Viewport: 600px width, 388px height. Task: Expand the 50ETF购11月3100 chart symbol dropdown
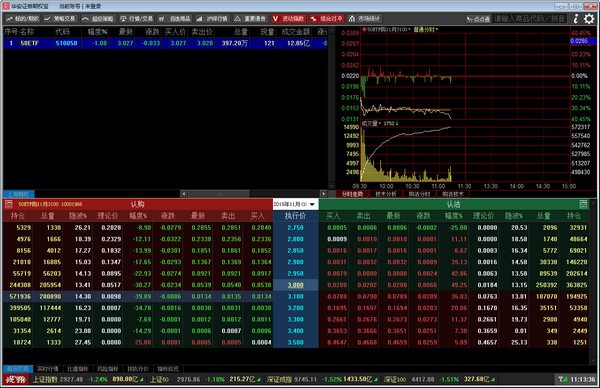(409, 29)
